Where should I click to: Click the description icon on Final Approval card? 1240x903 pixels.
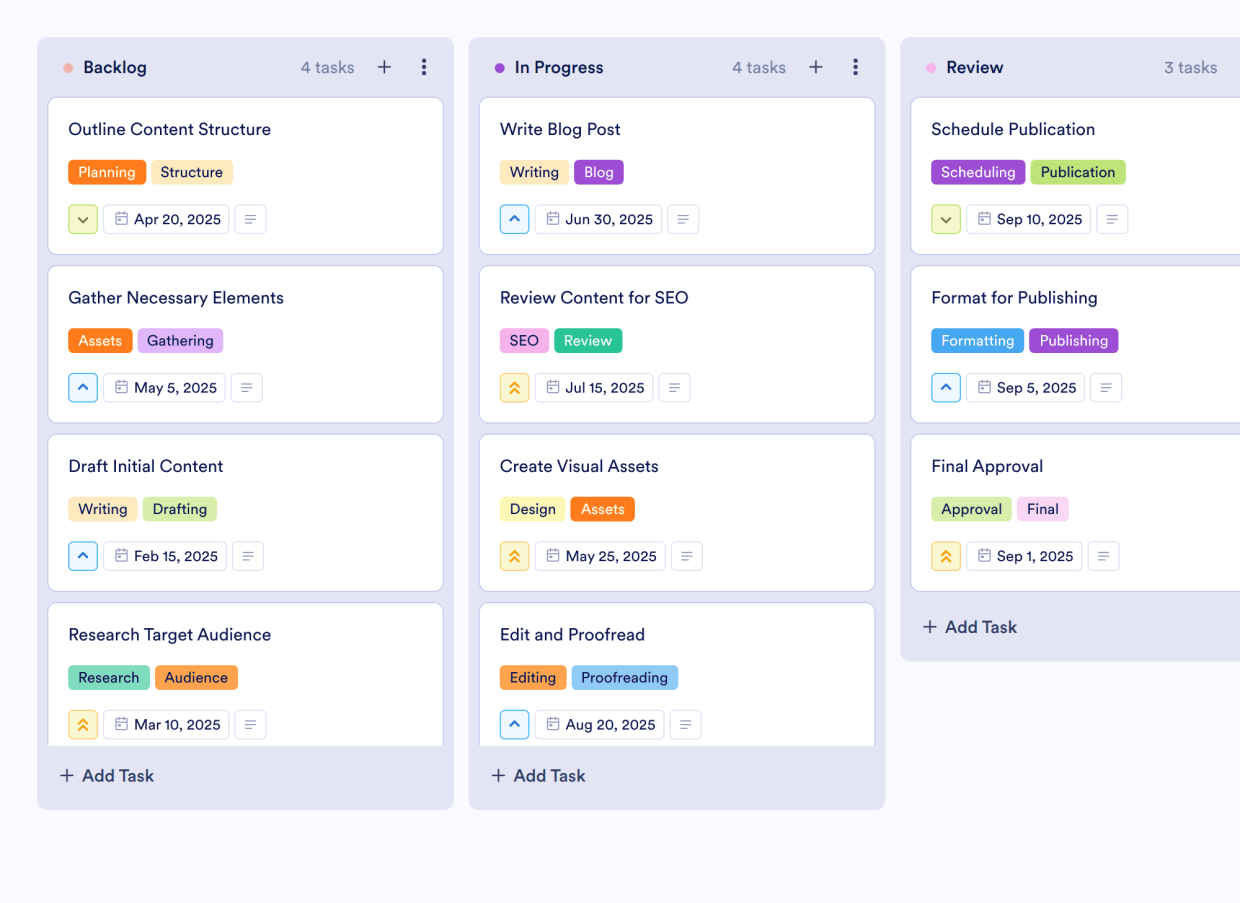pos(1103,556)
